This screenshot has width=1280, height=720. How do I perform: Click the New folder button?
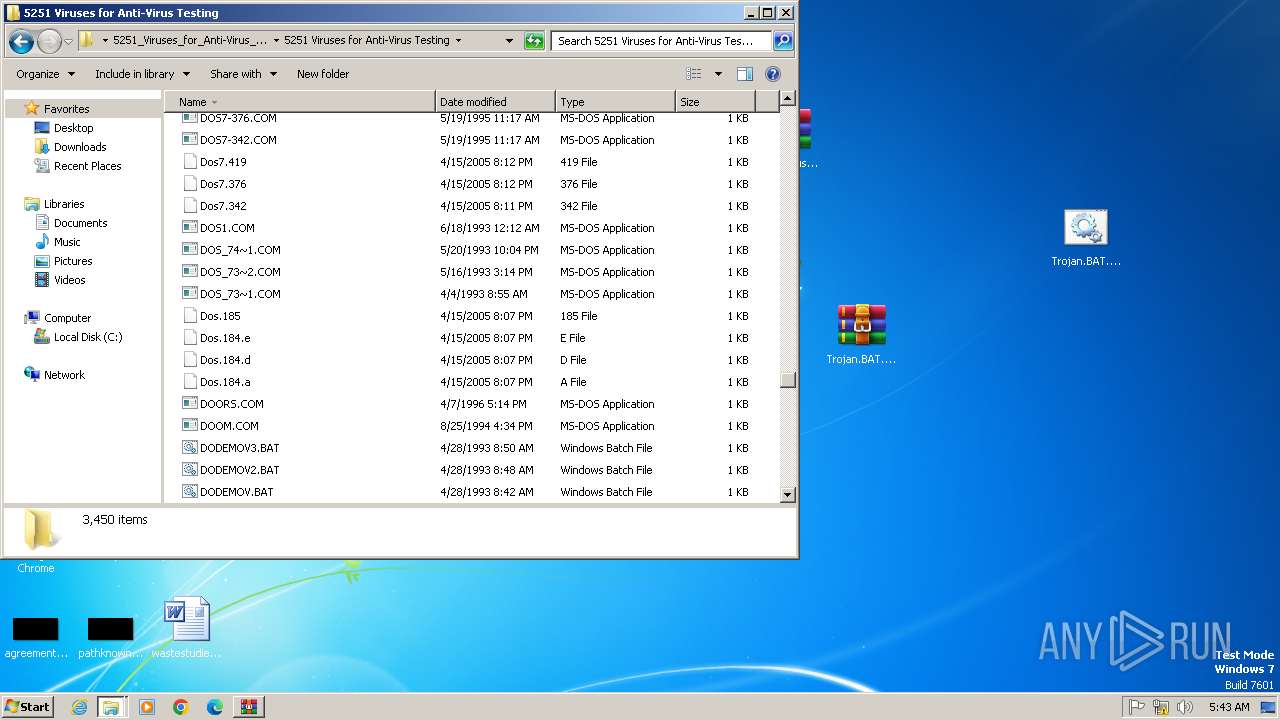pyautogui.click(x=323, y=74)
